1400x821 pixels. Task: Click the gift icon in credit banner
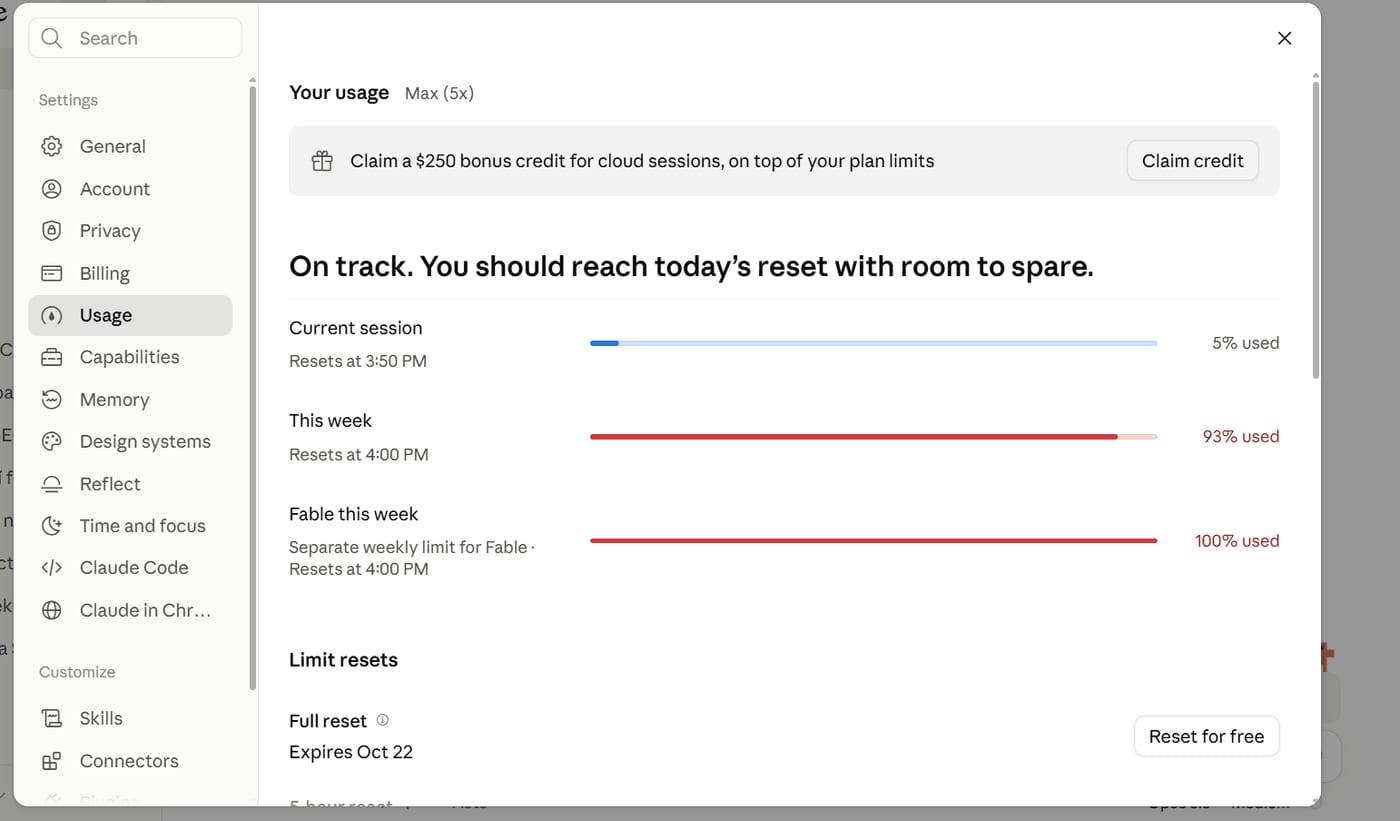[322, 161]
